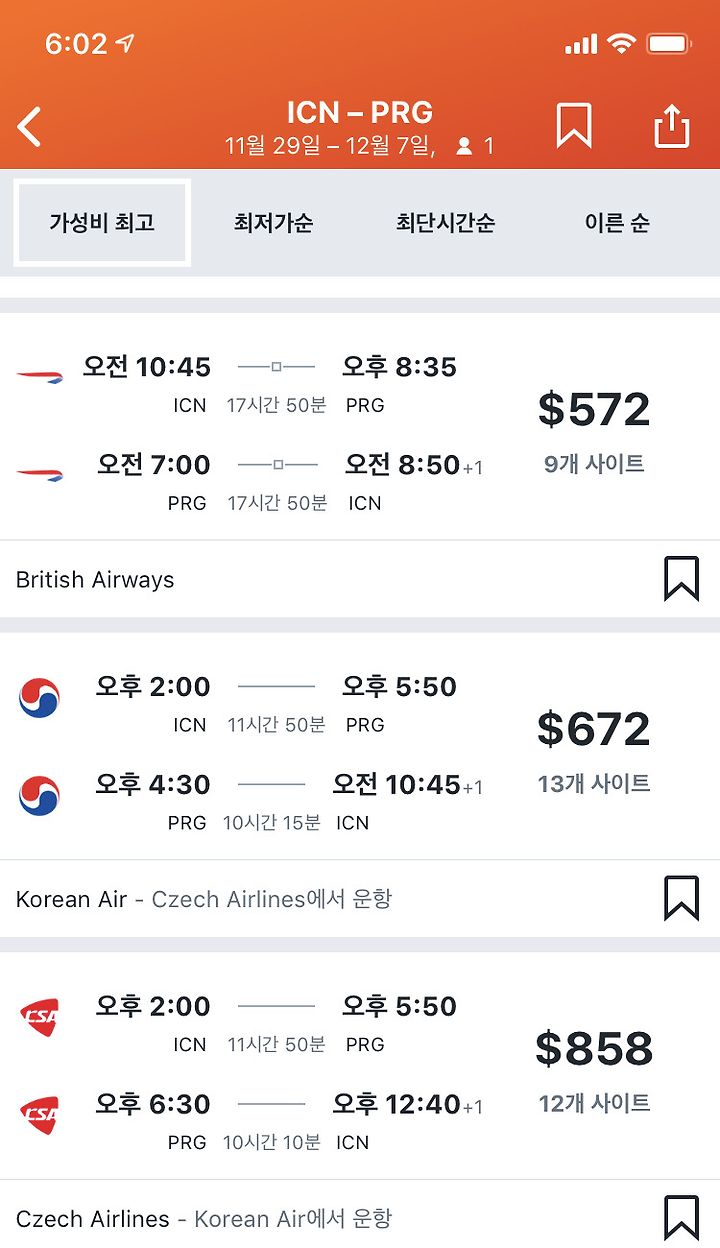Image resolution: width=720 pixels, height=1248 pixels.
Task: View 13개 사이트 booking sites link
Action: coord(594,784)
